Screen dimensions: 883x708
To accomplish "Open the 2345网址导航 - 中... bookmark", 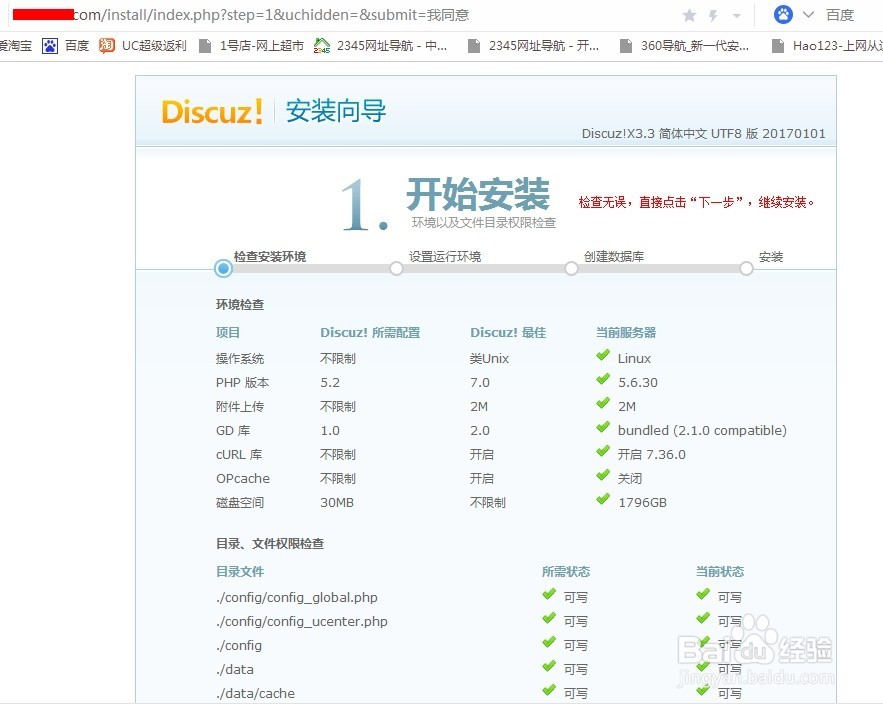I will [x=392, y=46].
